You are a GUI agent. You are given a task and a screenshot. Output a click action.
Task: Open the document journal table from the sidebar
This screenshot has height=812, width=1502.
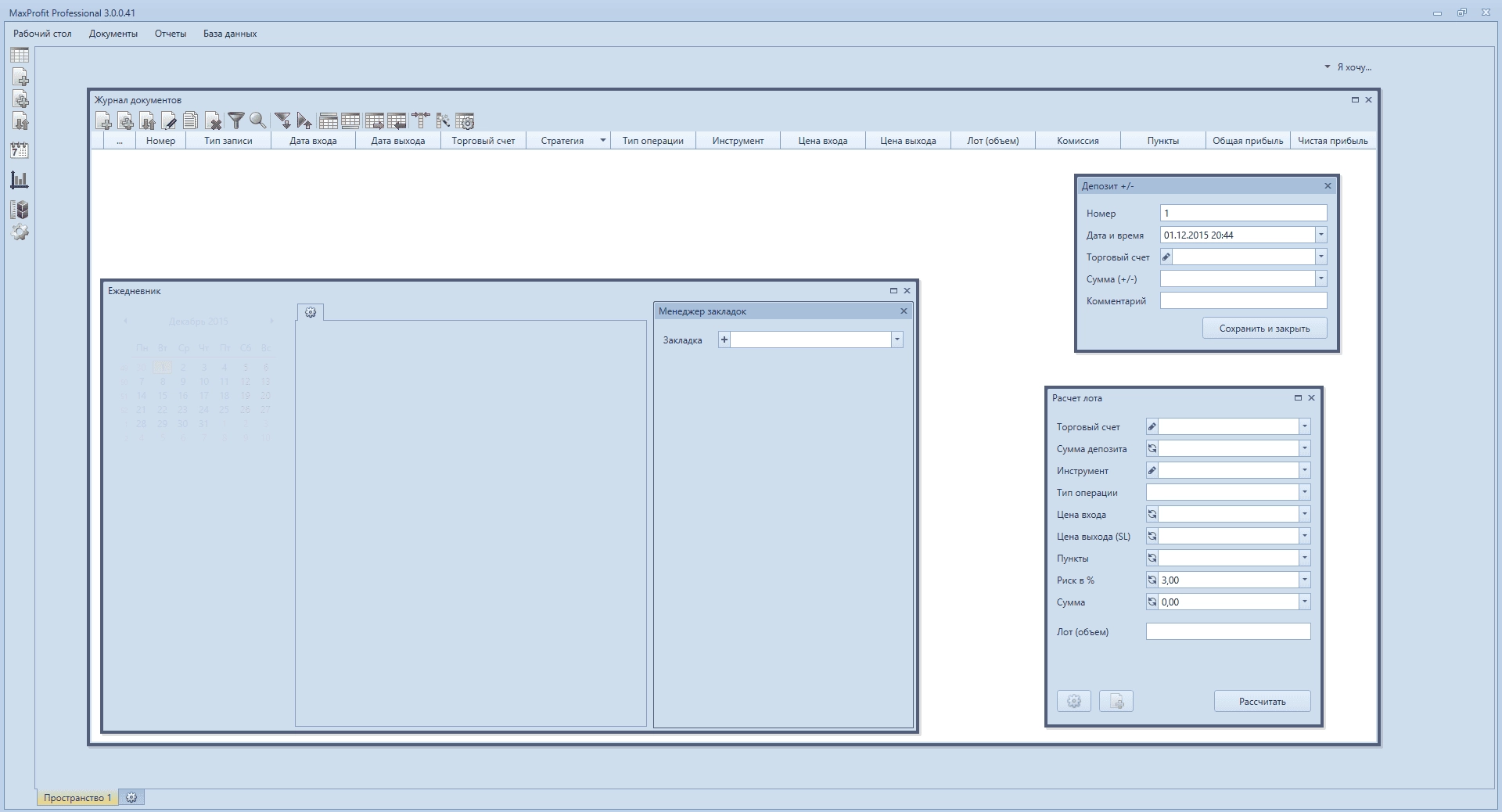click(x=20, y=55)
